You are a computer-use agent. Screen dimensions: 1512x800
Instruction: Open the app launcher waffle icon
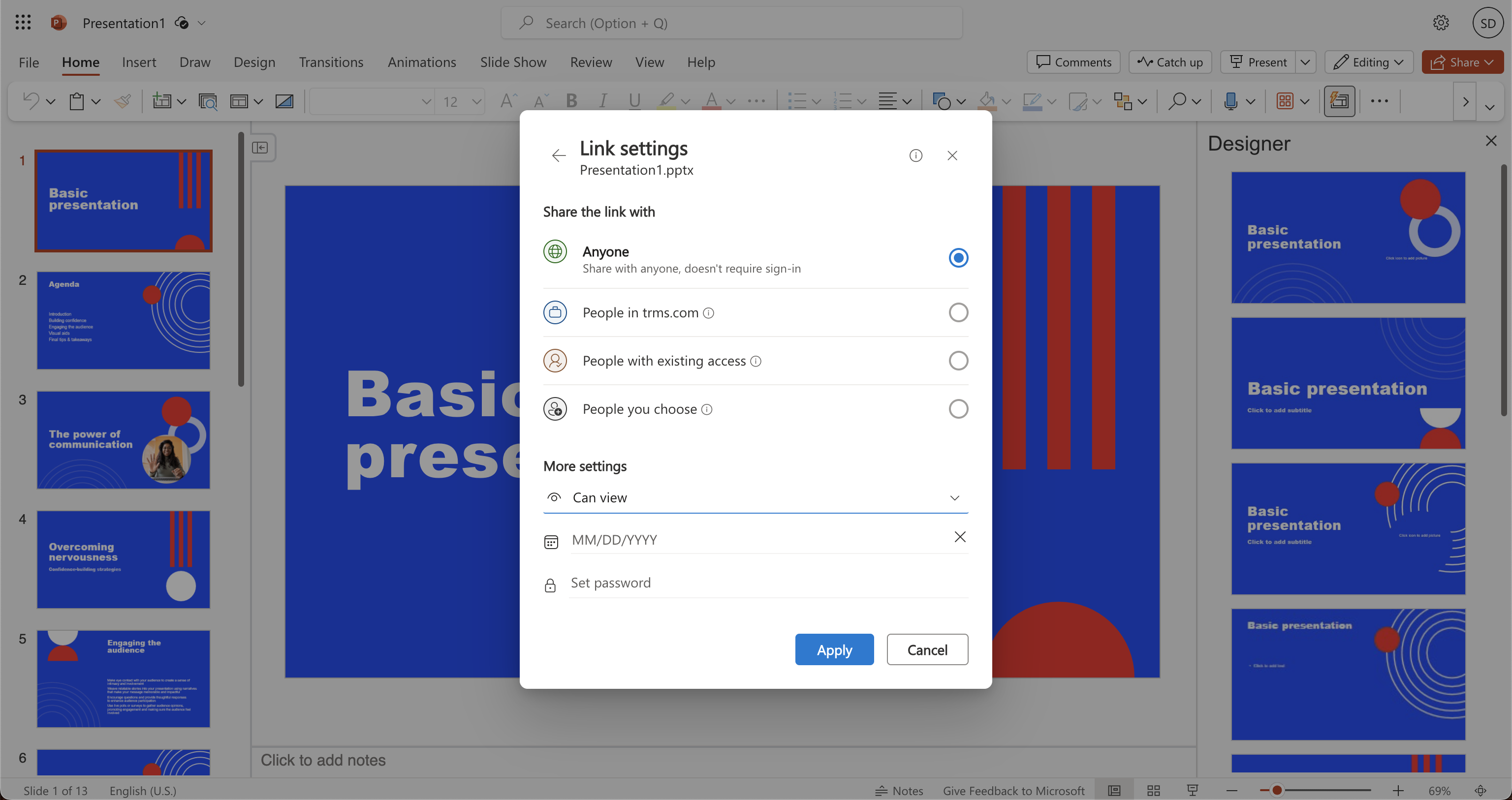tap(23, 23)
